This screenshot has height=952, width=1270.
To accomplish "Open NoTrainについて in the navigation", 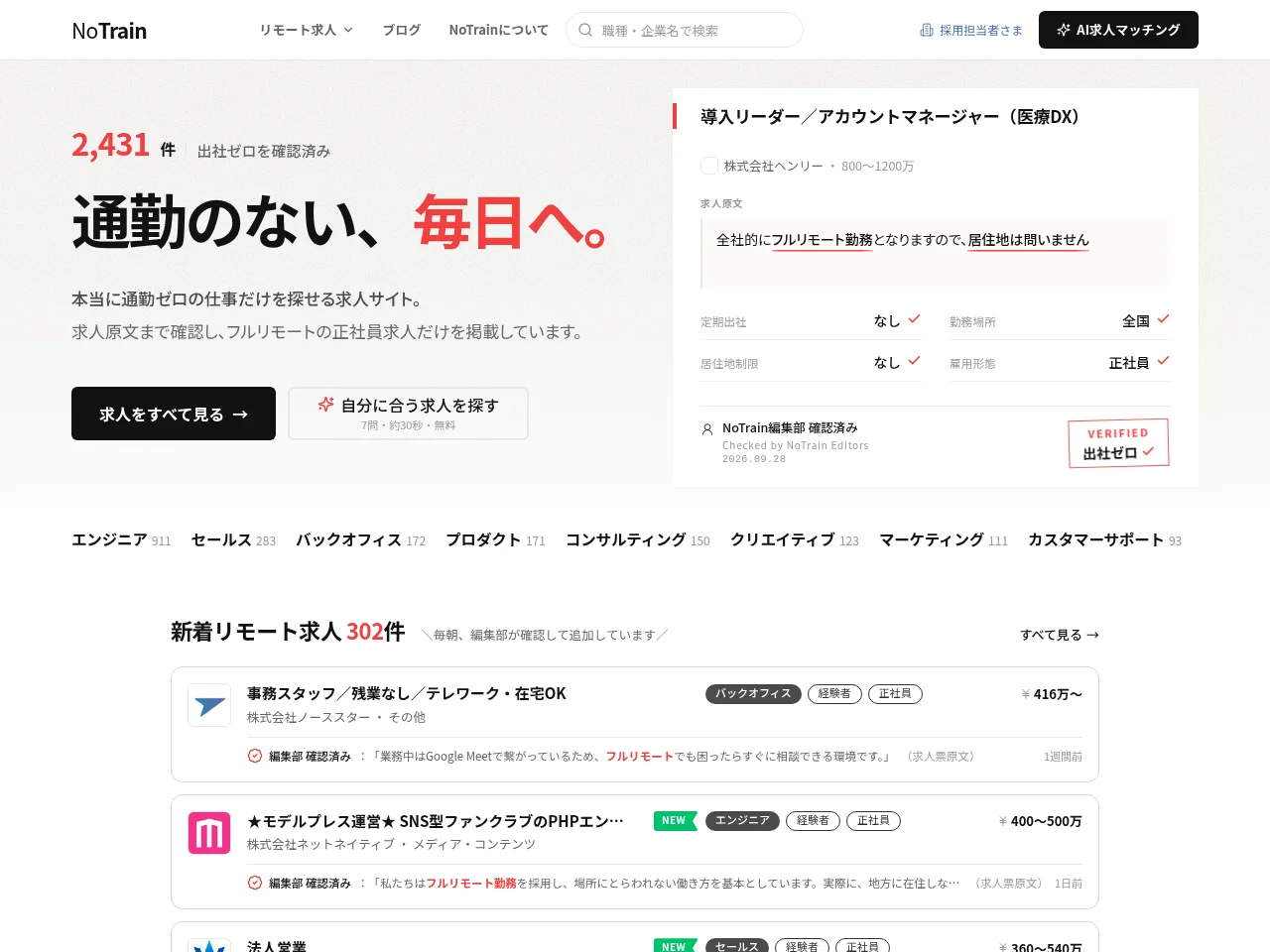I will [x=498, y=30].
